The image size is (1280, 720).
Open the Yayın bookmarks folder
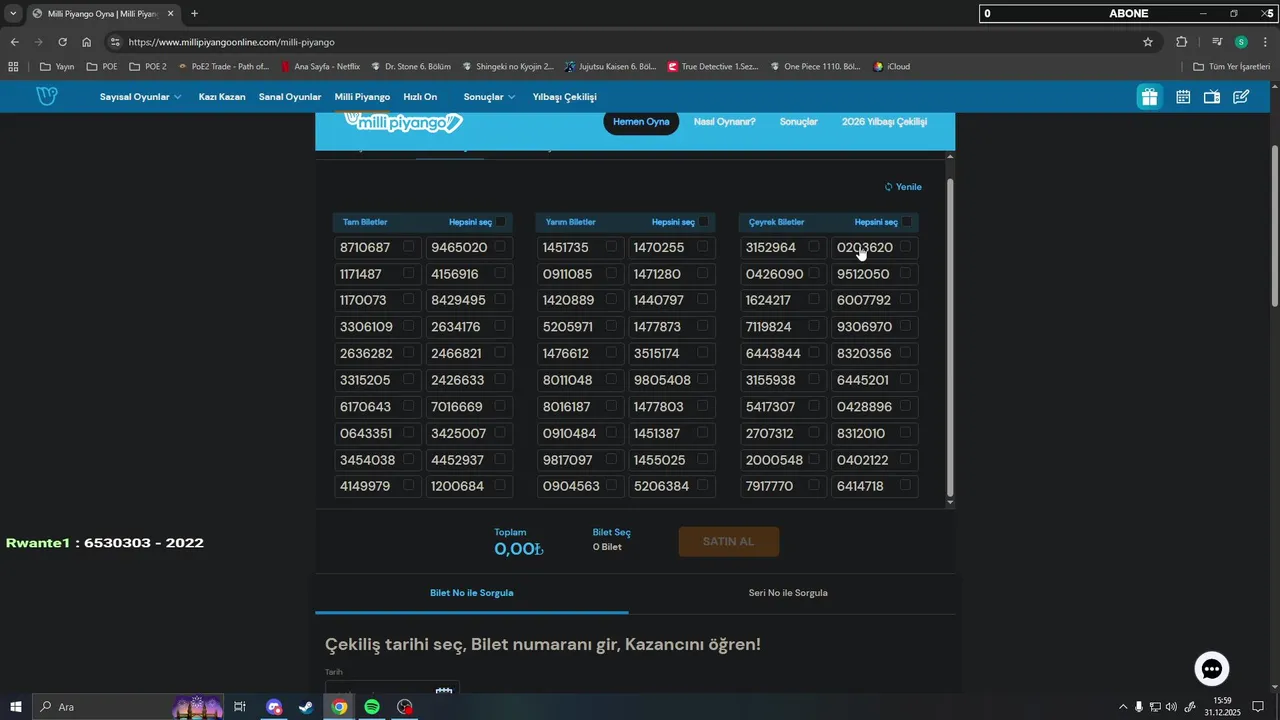tap(57, 67)
